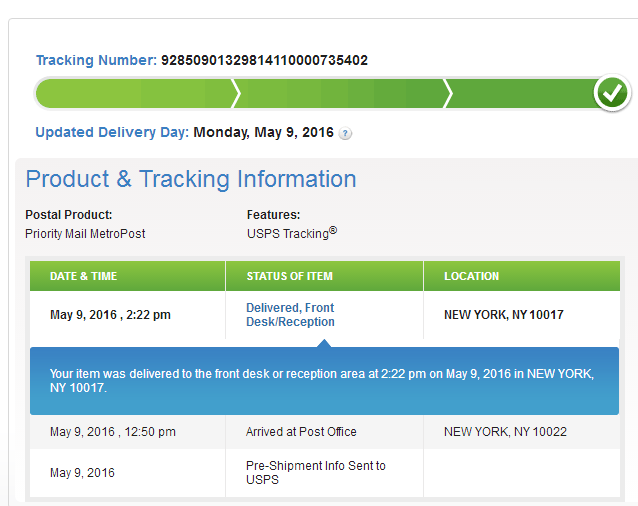The width and height of the screenshot is (638, 506).
Task: Click the second arrow divider in progress bar
Action: [447, 94]
